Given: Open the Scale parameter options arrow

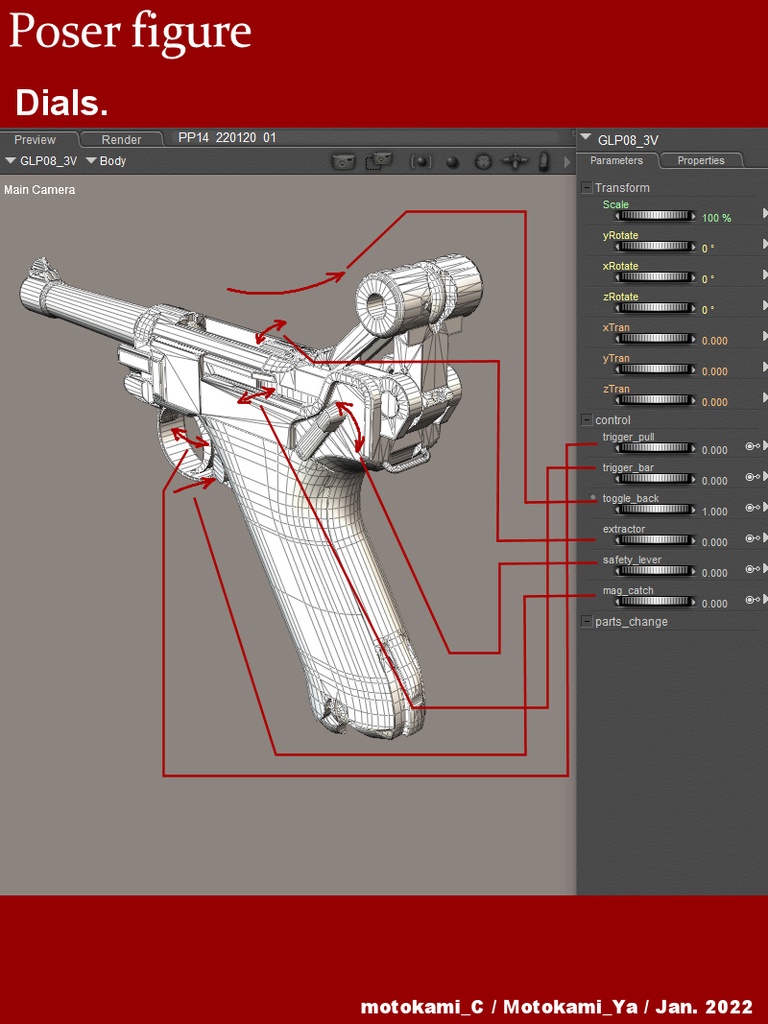Looking at the screenshot, I should click(765, 213).
